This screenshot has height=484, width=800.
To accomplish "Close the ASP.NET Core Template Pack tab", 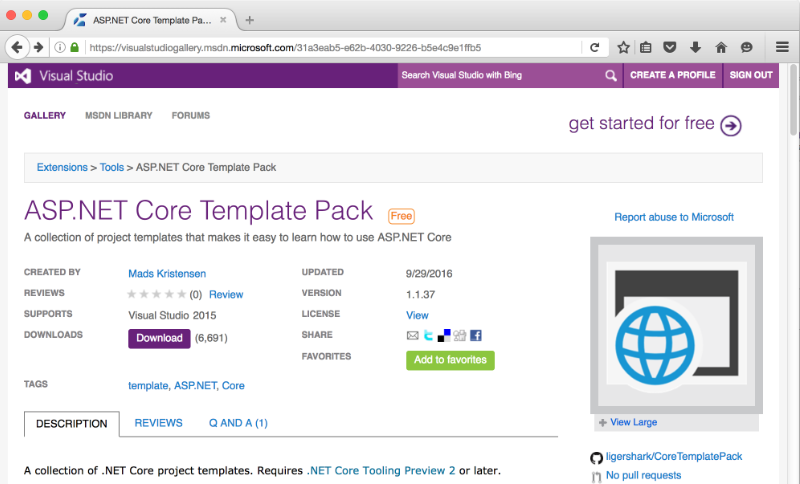I will coord(223,20).
